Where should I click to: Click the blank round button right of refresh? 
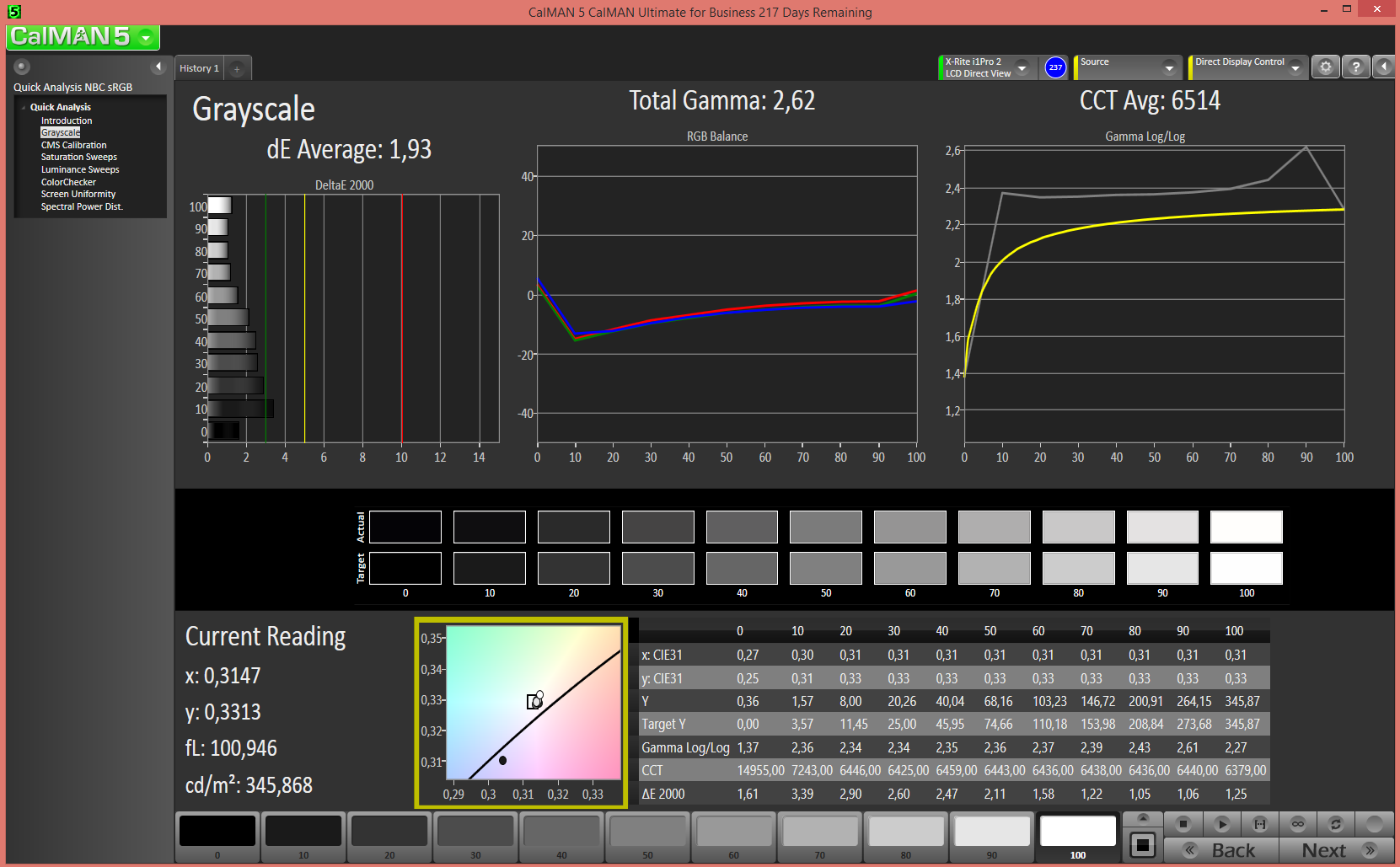point(1375,824)
